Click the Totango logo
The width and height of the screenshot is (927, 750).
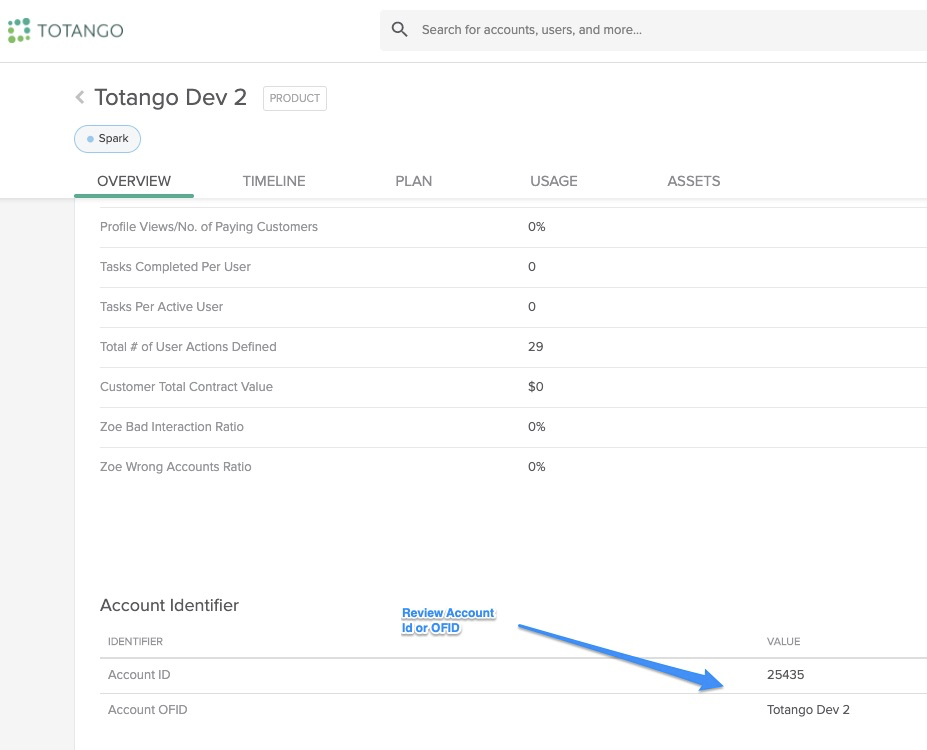(x=66, y=30)
